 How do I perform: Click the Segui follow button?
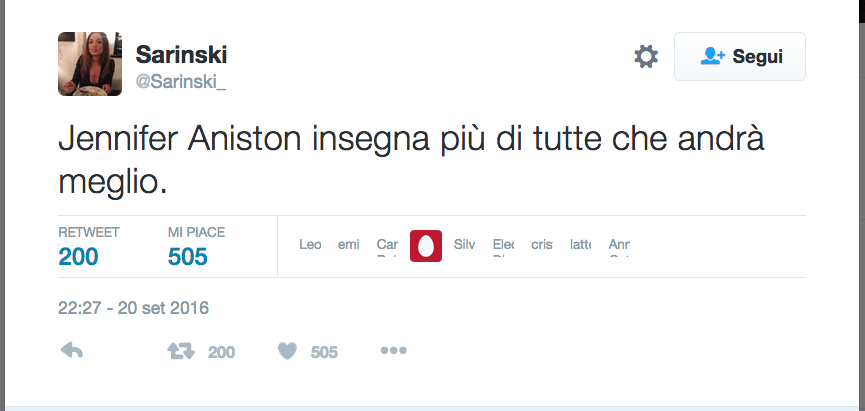tap(739, 57)
